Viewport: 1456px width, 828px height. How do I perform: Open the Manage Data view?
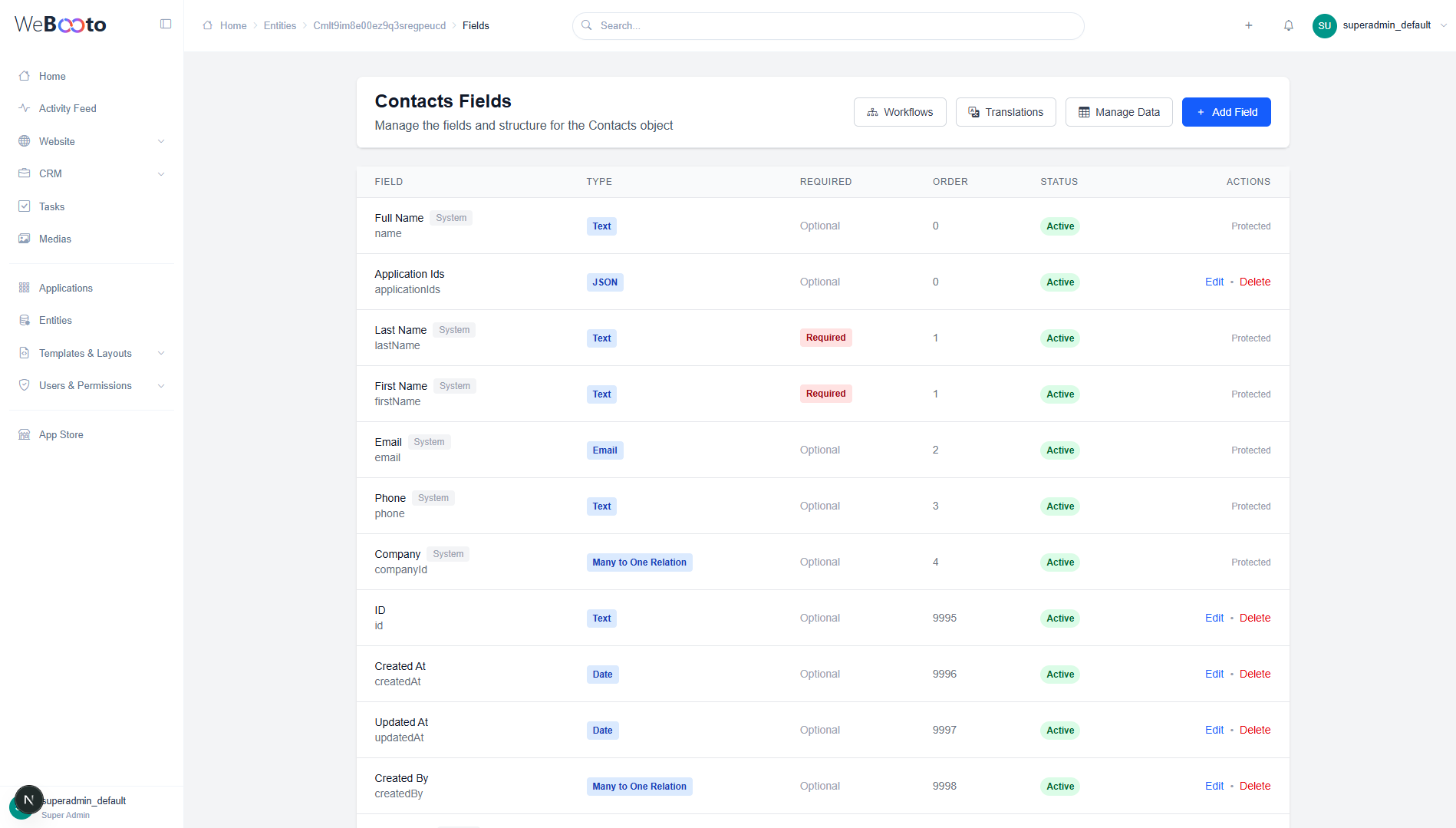pyautogui.click(x=1118, y=112)
